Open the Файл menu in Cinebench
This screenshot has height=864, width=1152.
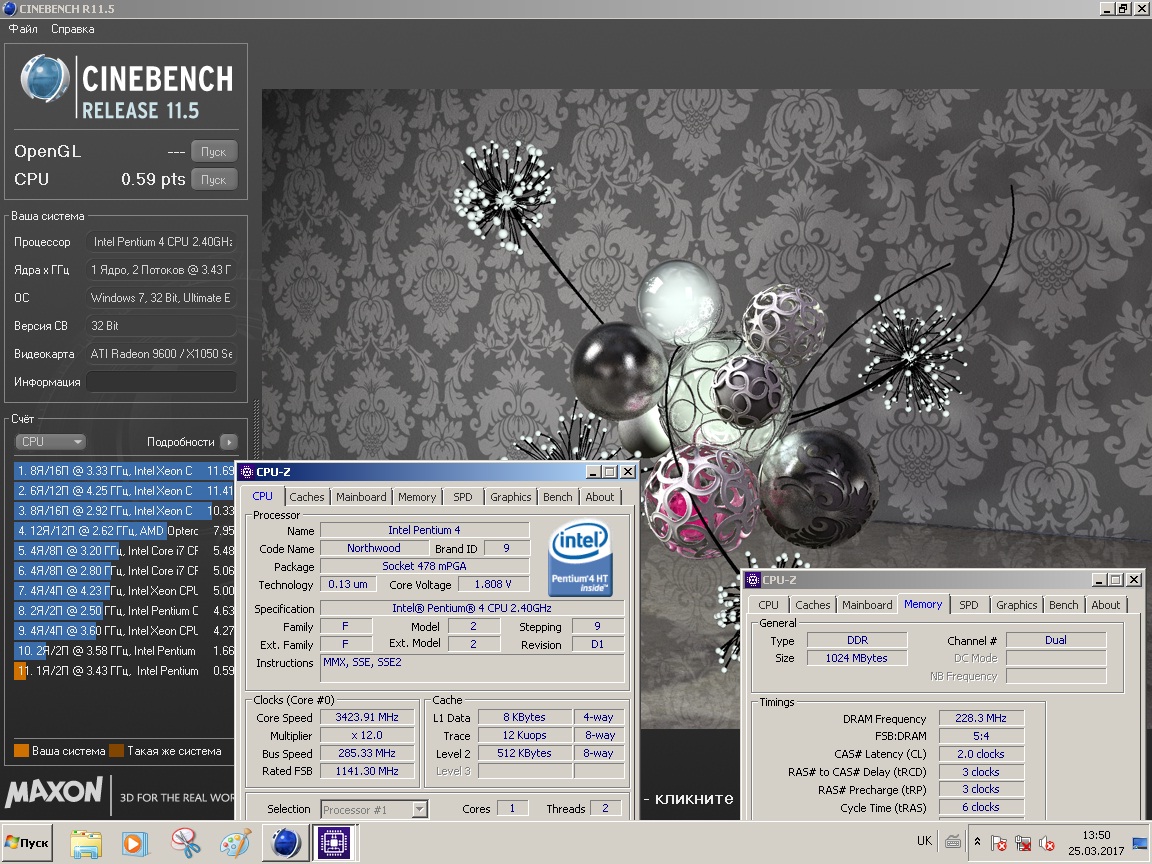click(23, 29)
